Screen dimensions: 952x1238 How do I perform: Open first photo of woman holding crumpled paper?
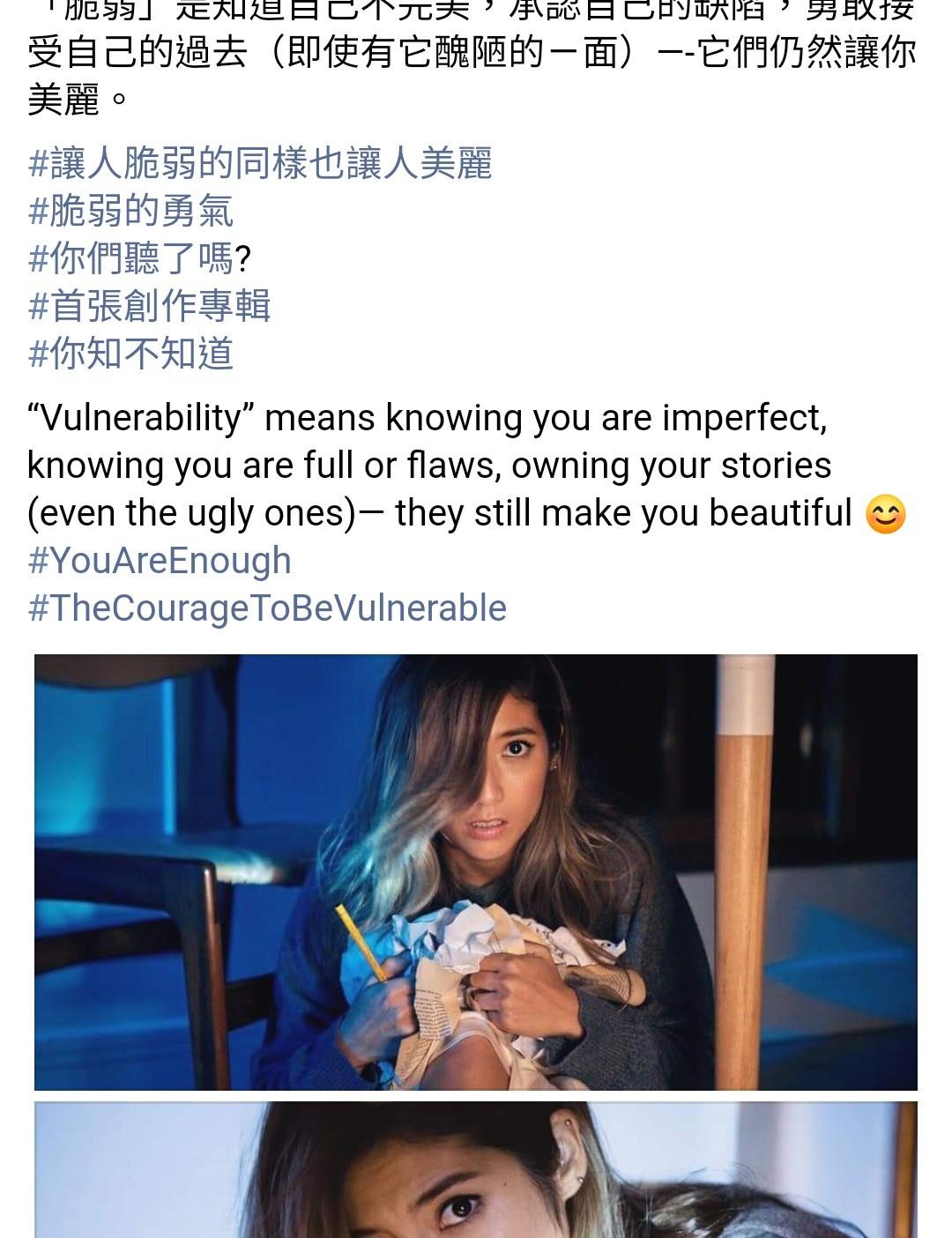point(476,872)
